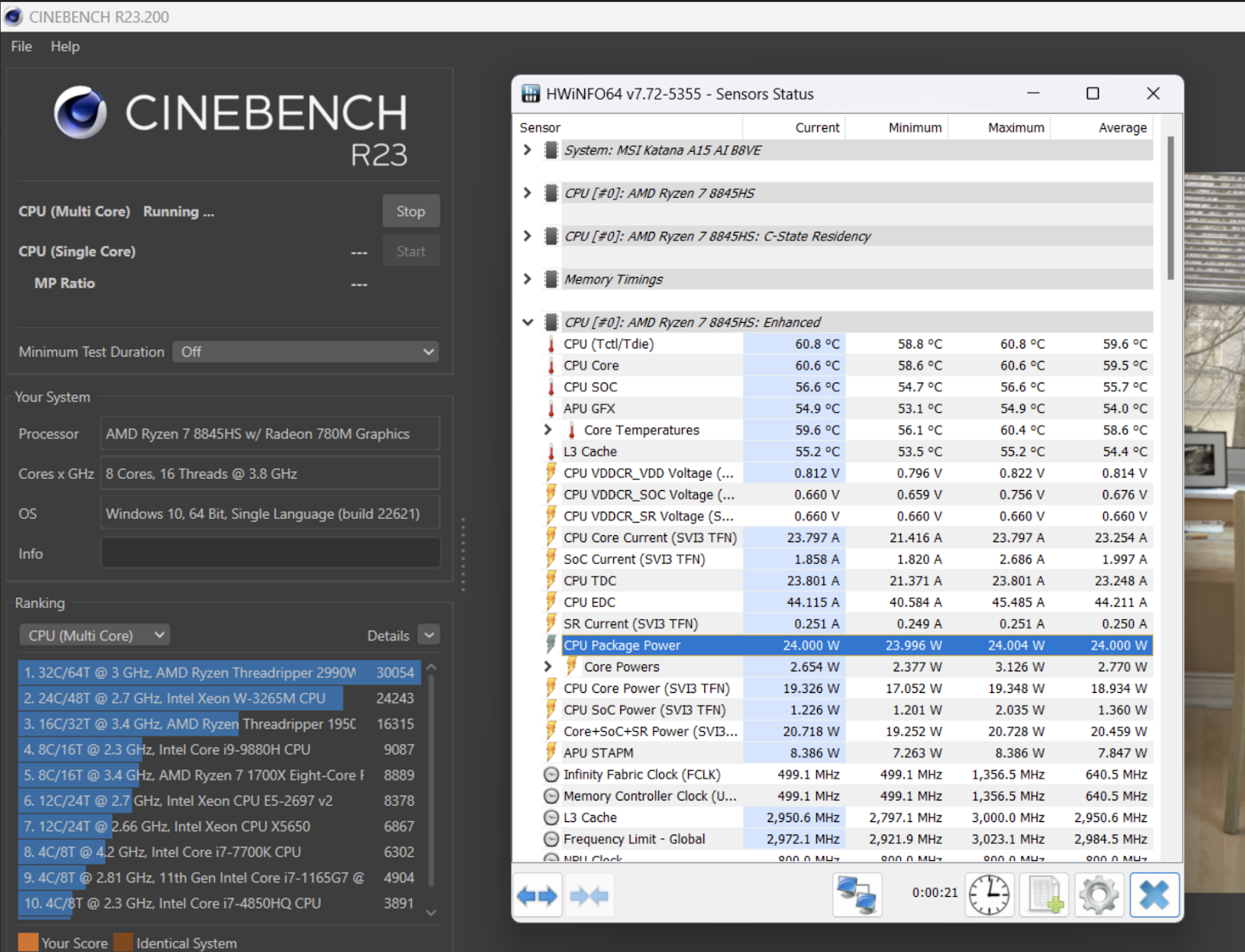Click the brown Identical System legend swatch
1245x952 pixels.
tap(123, 943)
